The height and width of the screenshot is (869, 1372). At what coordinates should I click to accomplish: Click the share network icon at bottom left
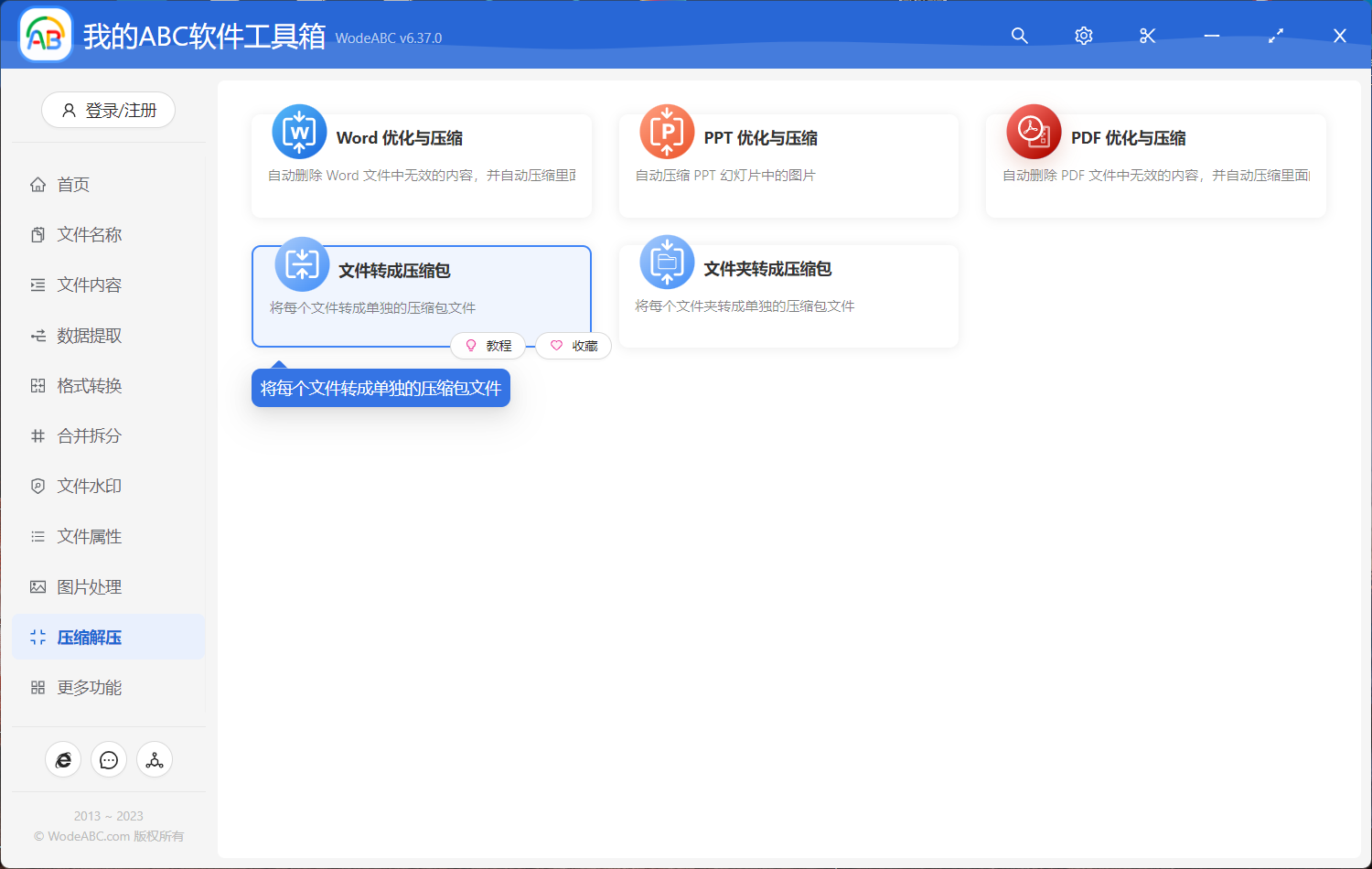[155, 759]
